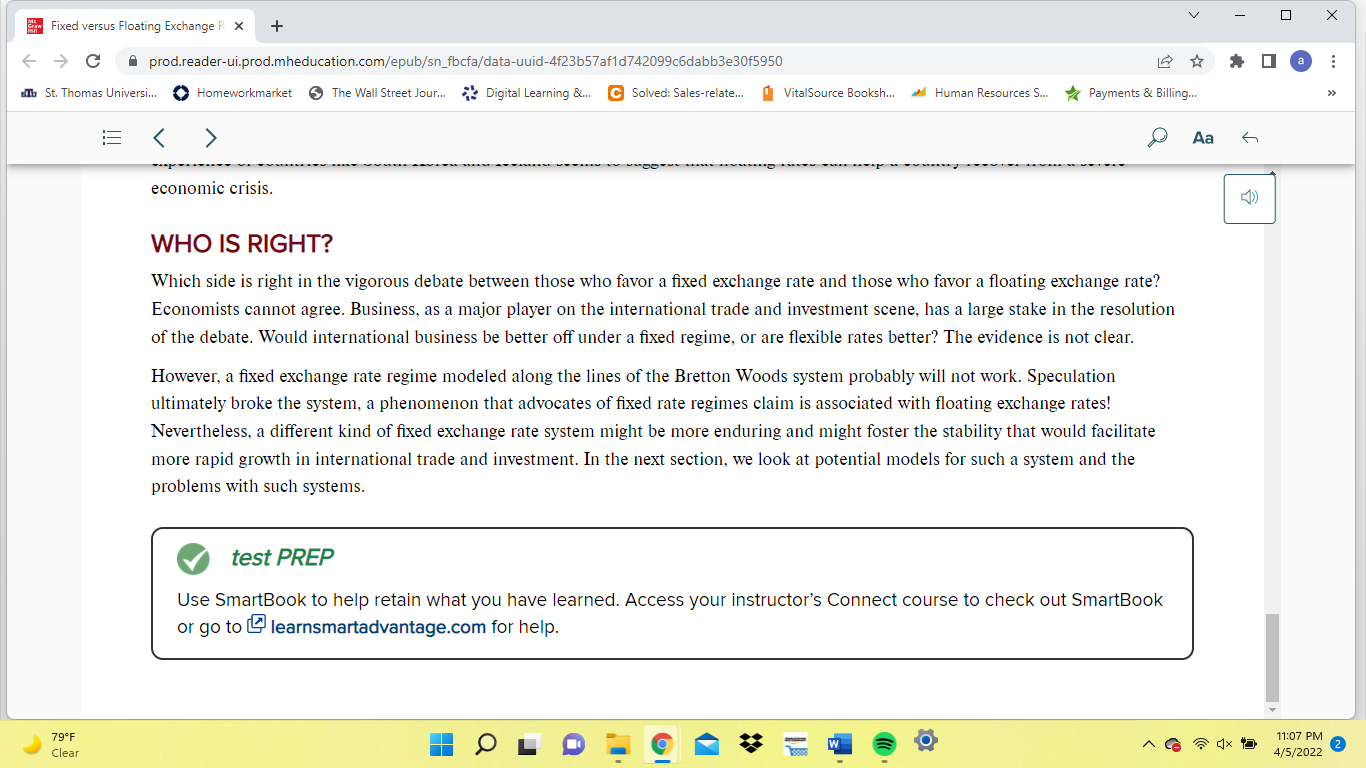Open the notifications badge showing 2
1366x768 pixels.
click(x=1338, y=744)
